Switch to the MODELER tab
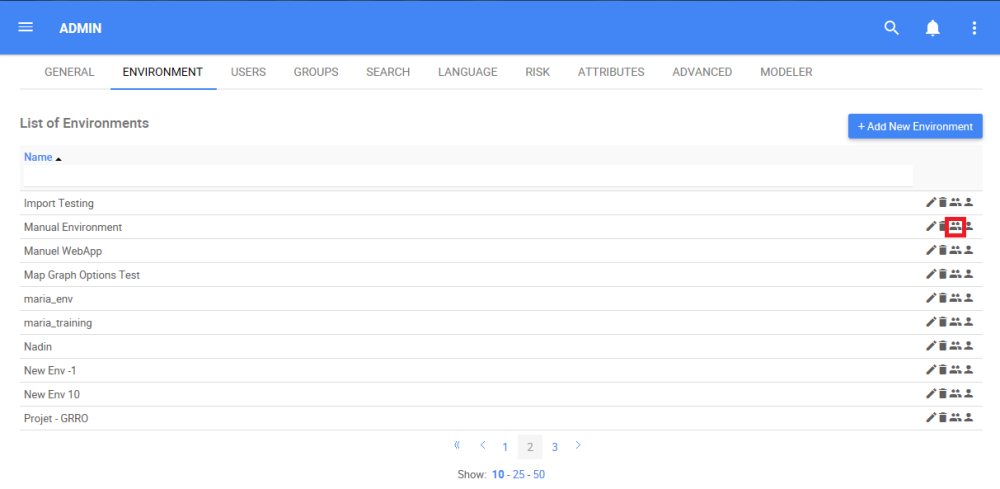The height and width of the screenshot is (489, 1000). pyautogui.click(x=786, y=72)
